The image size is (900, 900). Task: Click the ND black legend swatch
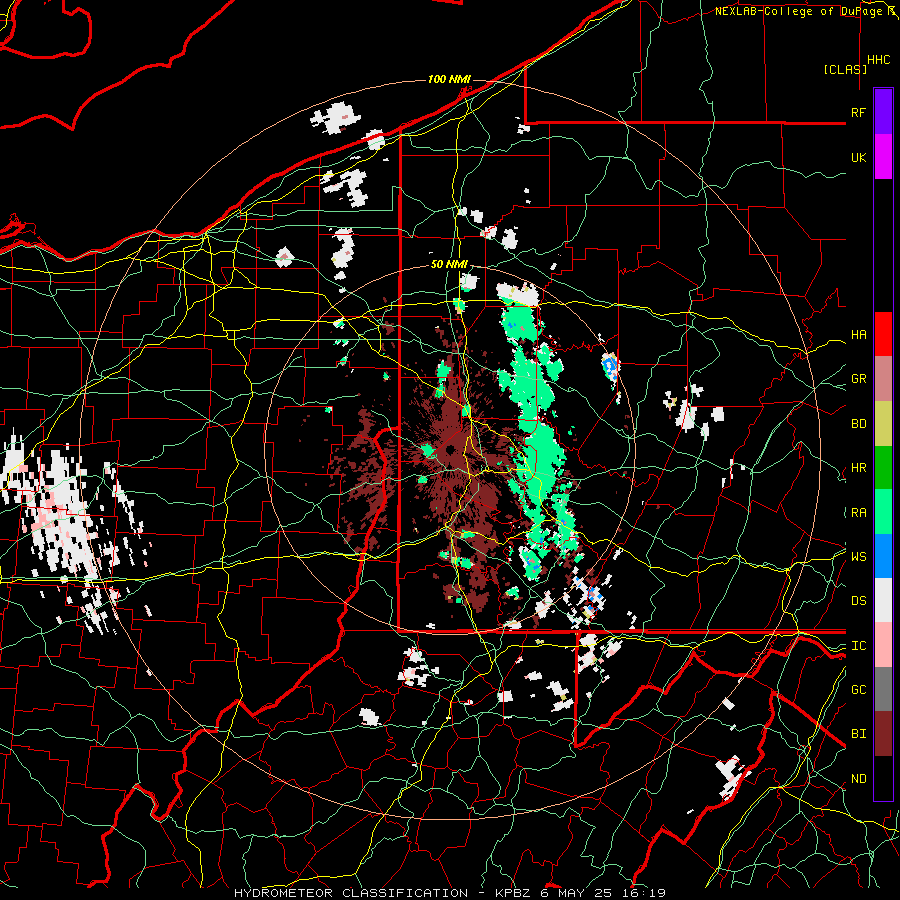[x=883, y=778]
